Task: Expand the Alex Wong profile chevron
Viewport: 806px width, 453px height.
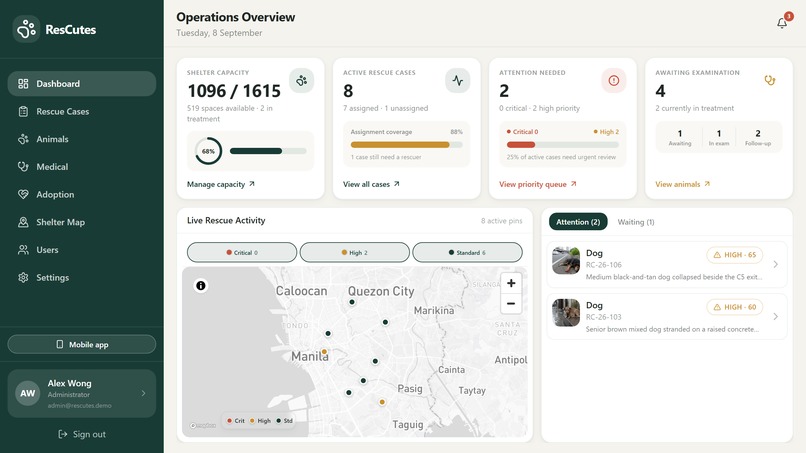Action: point(143,393)
